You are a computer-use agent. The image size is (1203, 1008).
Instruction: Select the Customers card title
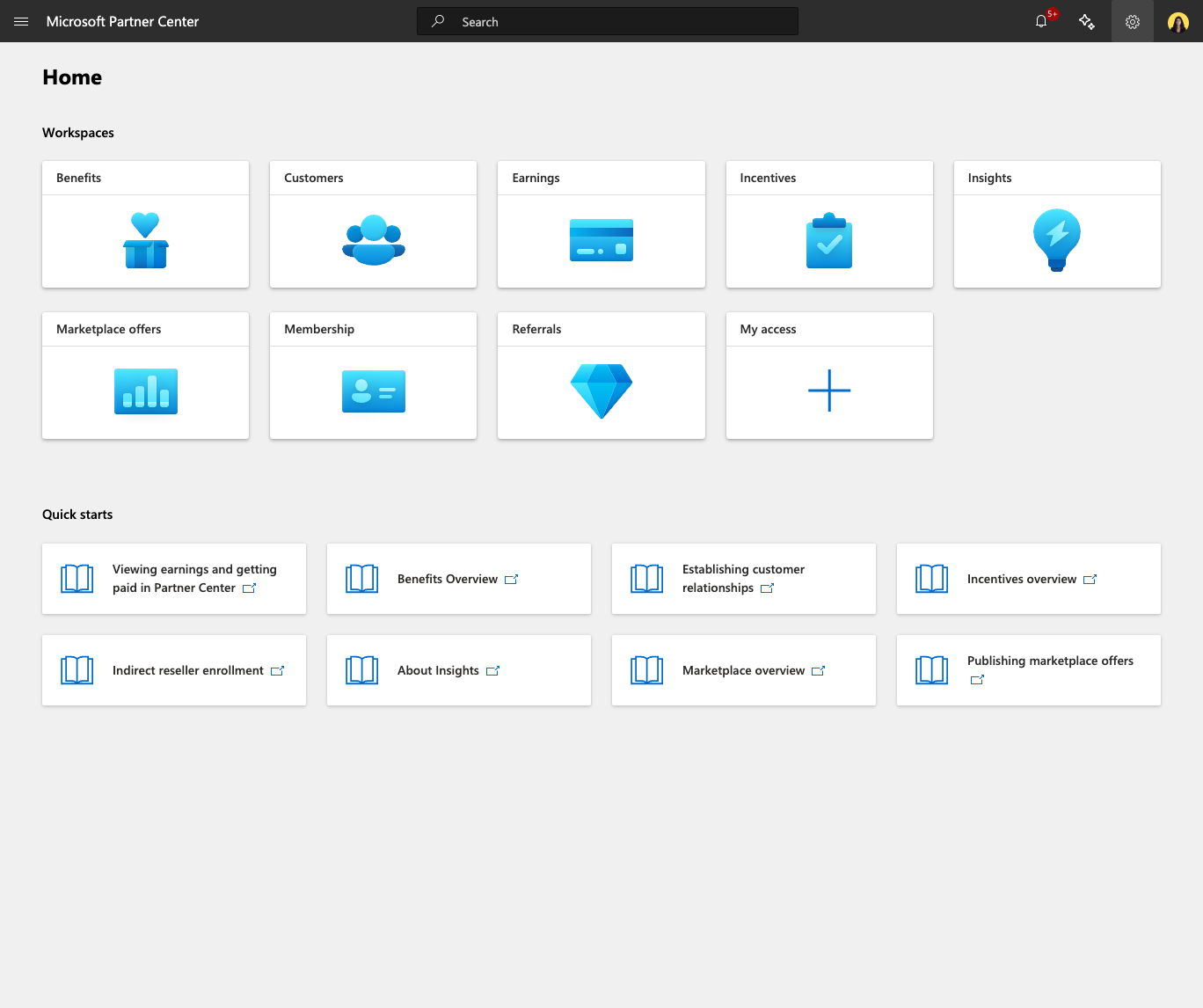coord(314,178)
